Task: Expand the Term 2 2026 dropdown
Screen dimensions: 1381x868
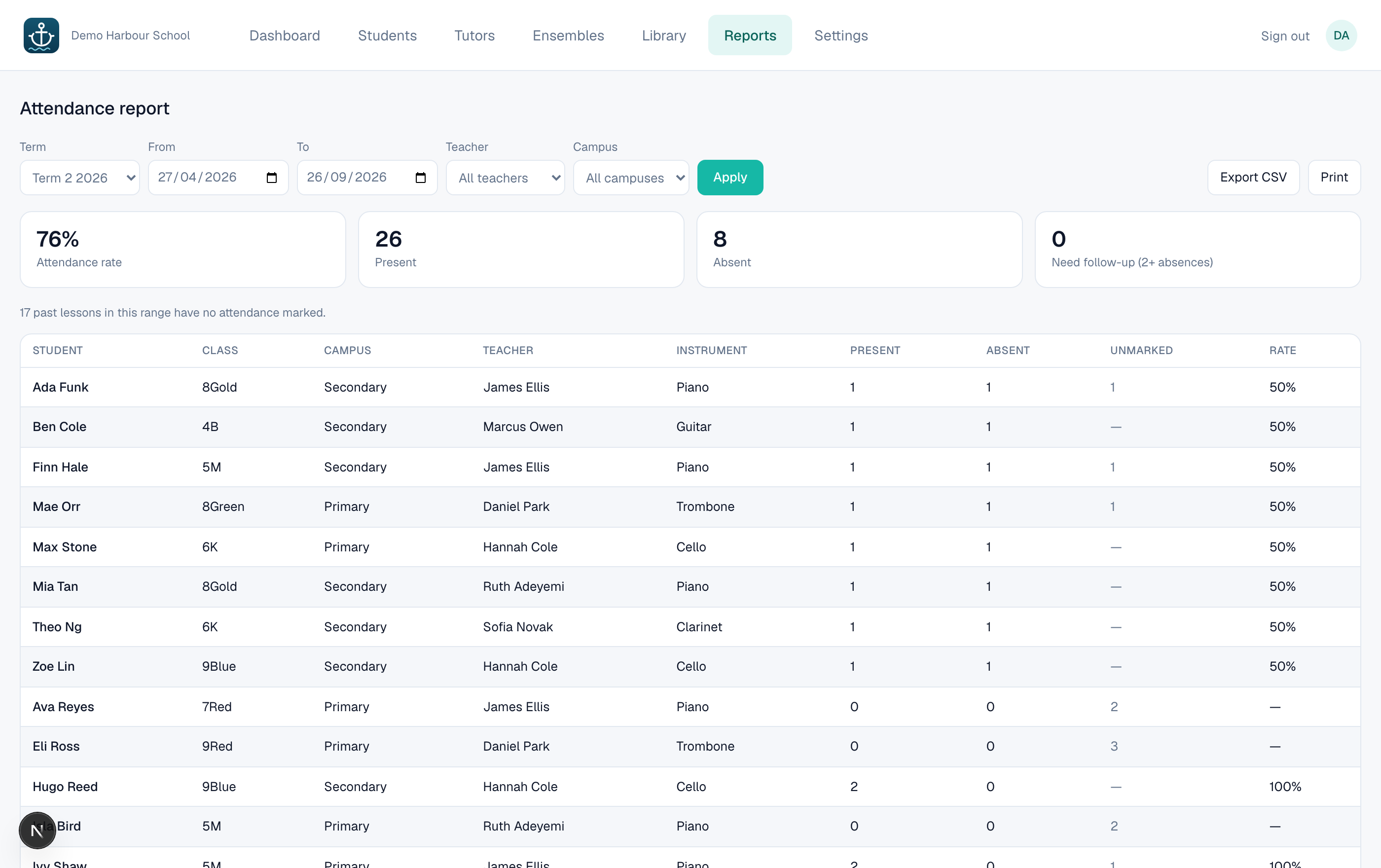Action: pos(80,178)
